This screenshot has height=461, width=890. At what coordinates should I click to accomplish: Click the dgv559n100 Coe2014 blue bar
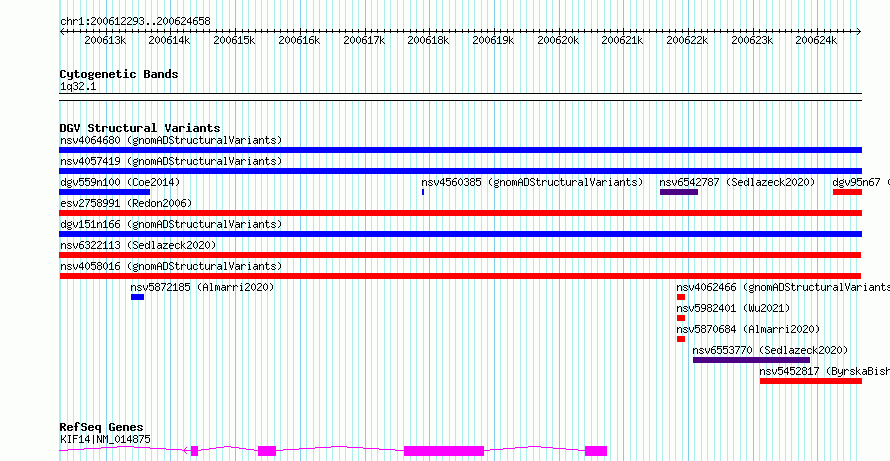click(x=104, y=192)
